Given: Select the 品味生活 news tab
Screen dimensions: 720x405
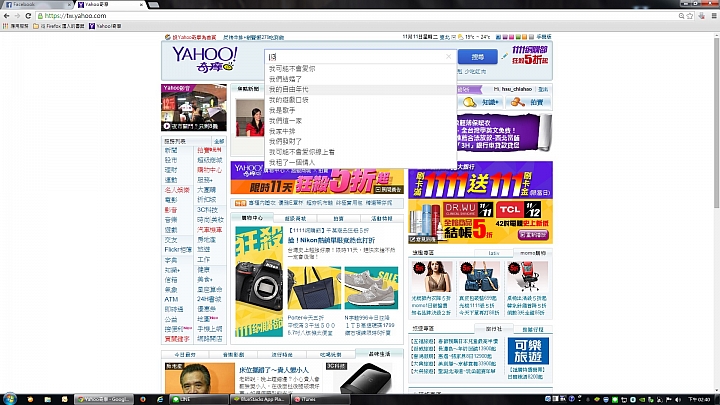Looking at the screenshot, I should (379, 354).
